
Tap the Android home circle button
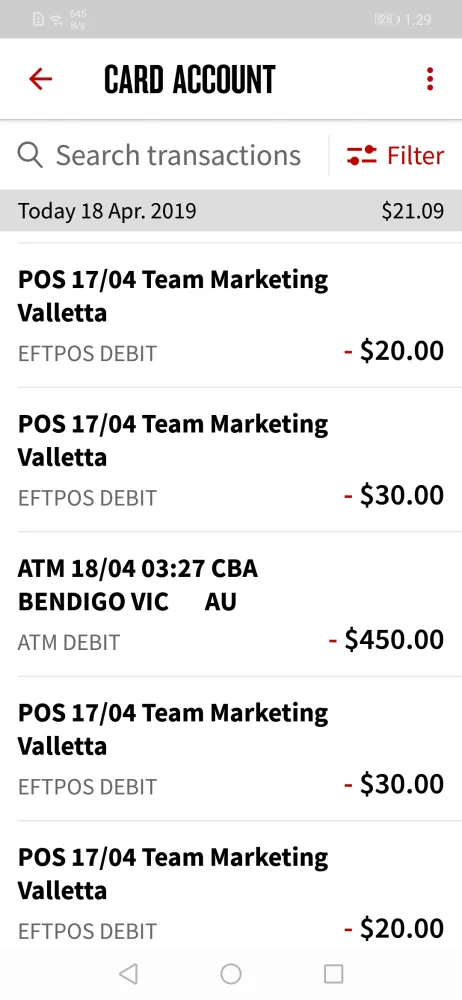231,973
